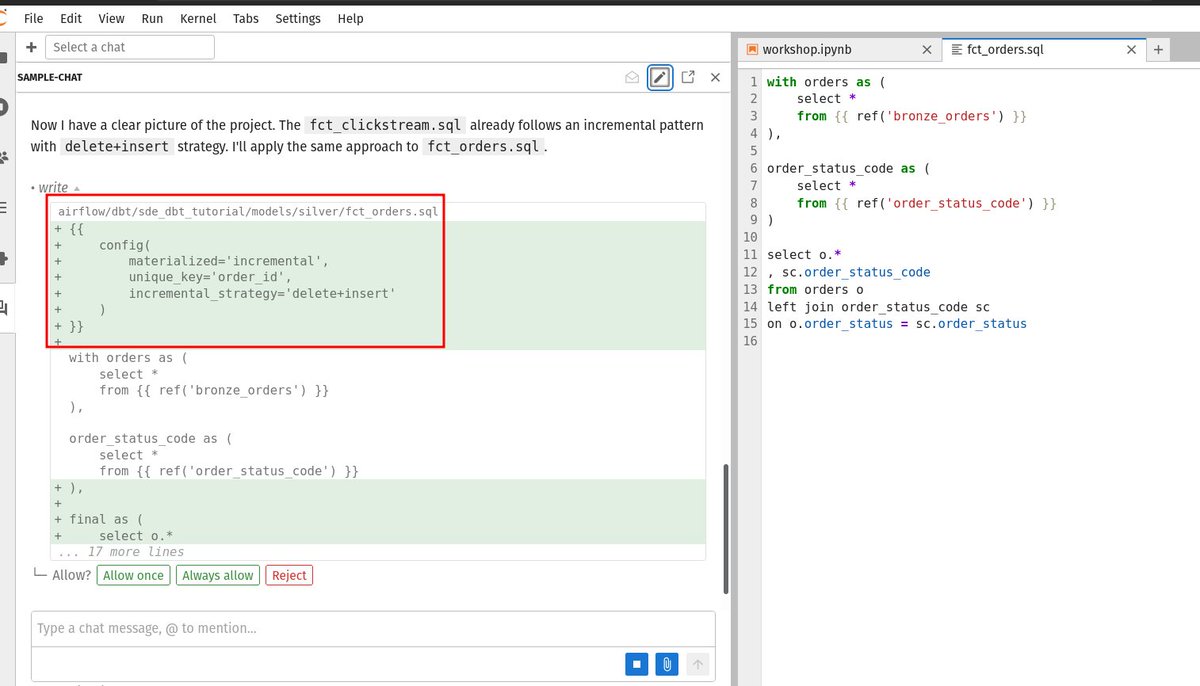
Task: Toggle the pencil edit icon in chat header
Action: coord(659,77)
